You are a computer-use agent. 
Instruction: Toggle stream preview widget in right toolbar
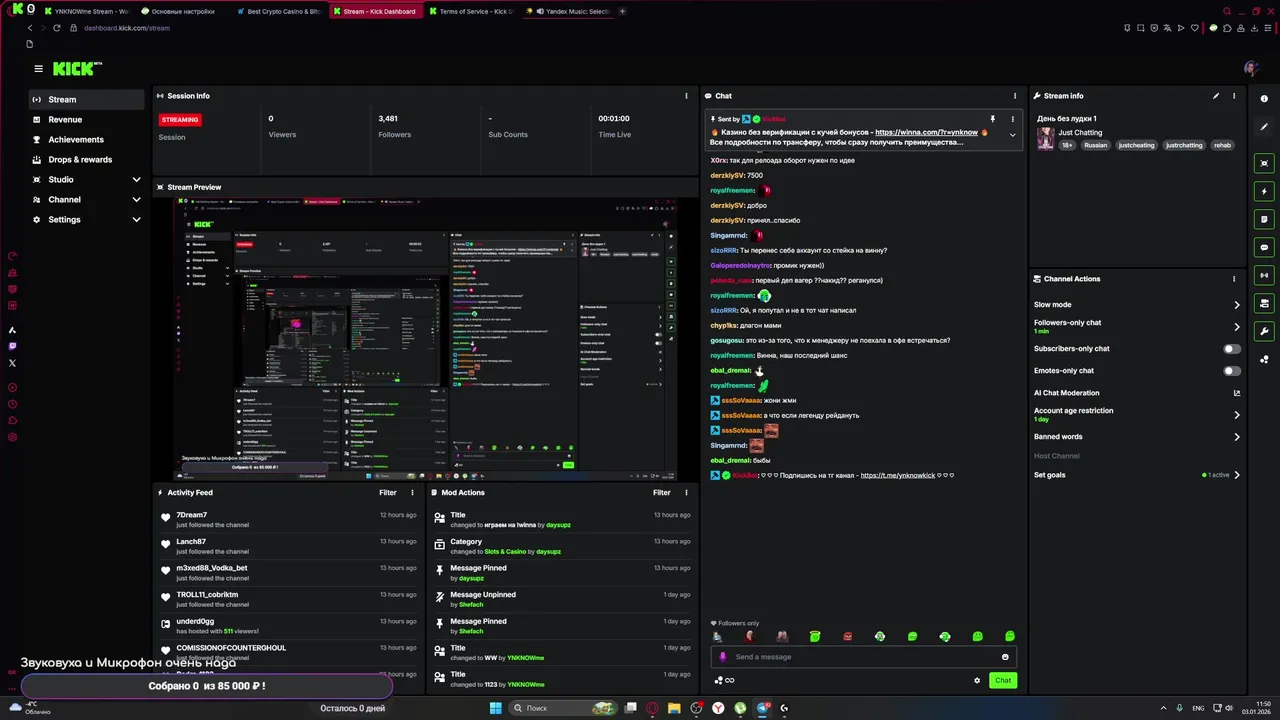click(x=1265, y=163)
